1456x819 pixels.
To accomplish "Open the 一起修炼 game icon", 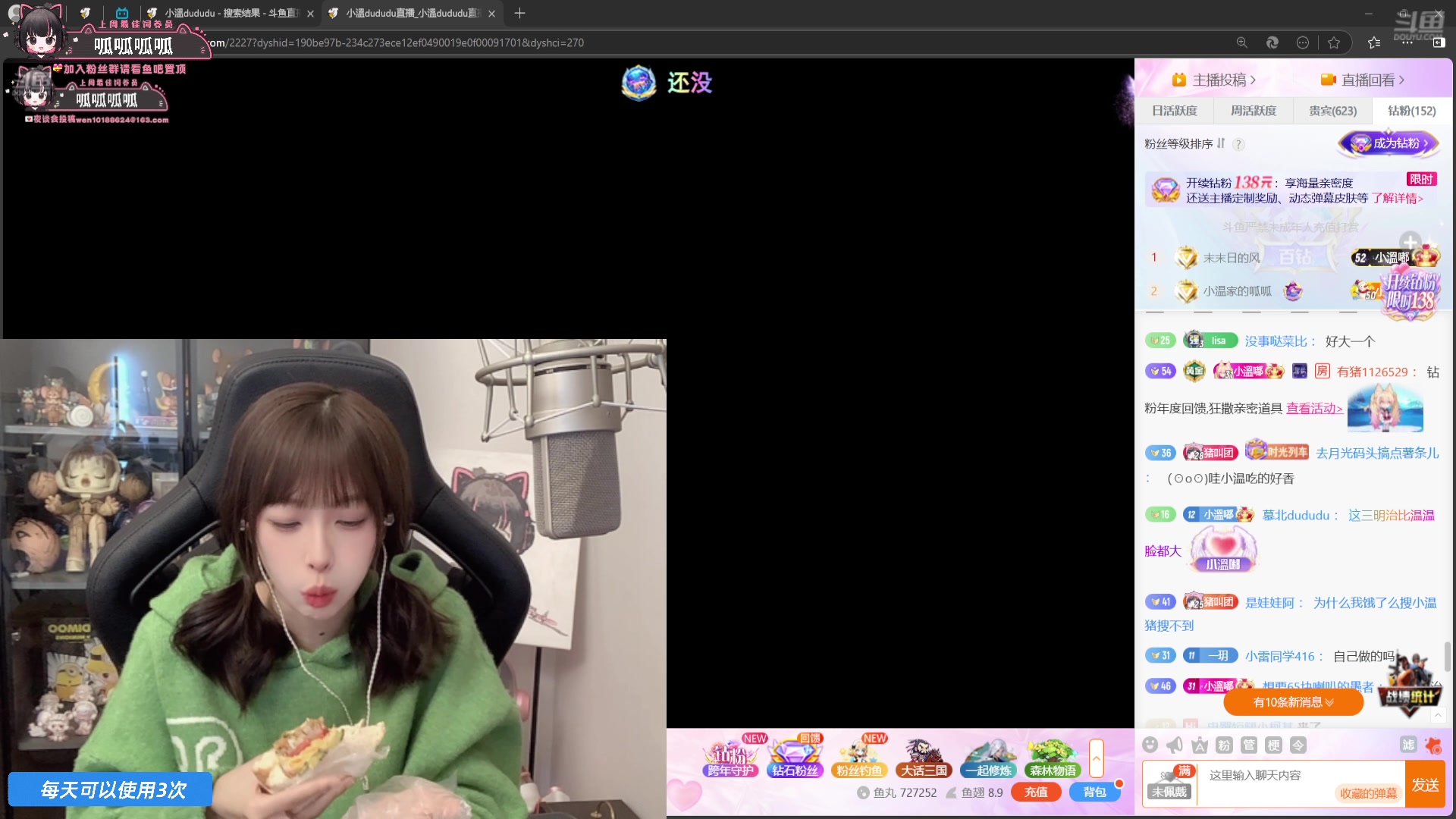I will click(x=989, y=757).
